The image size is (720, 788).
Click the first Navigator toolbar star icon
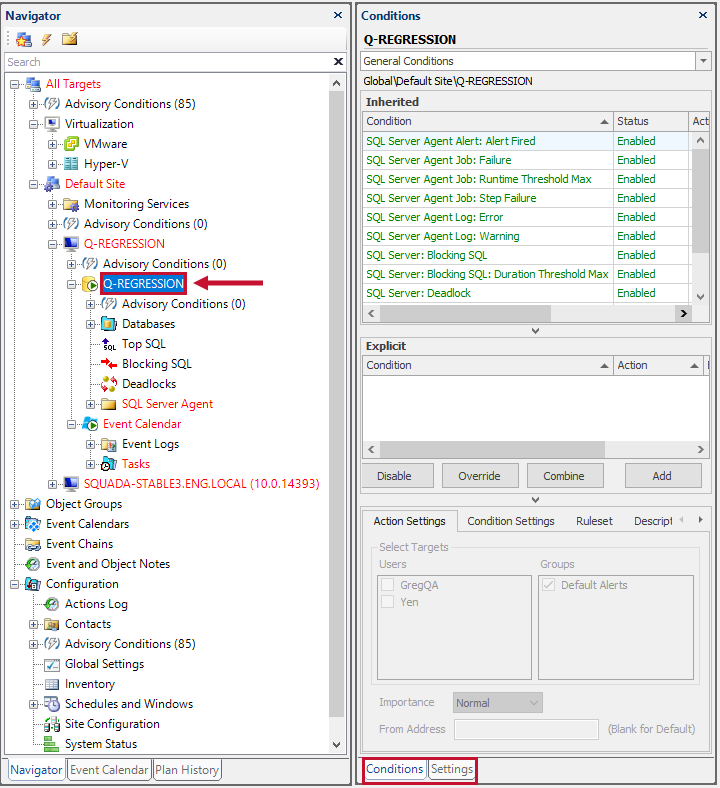pos(24,39)
